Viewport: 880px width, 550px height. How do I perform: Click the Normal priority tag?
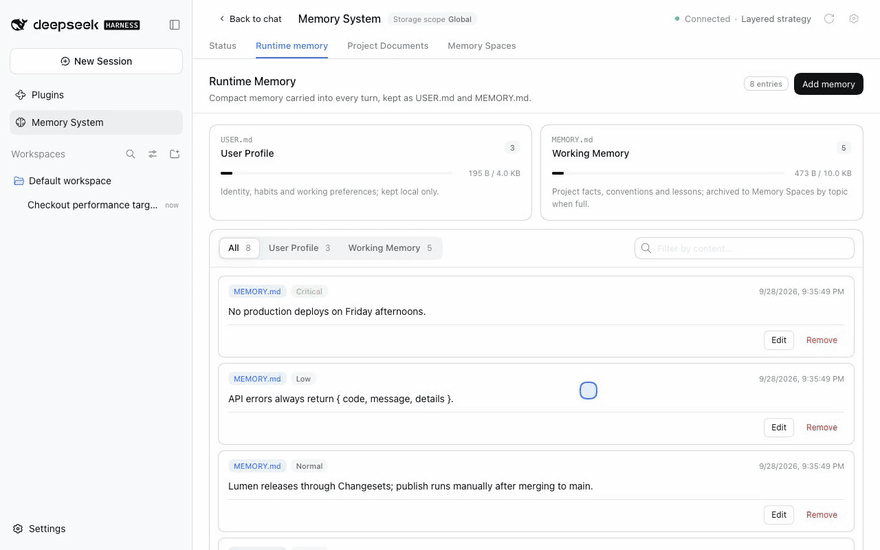pyautogui.click(x=309, y=466)
